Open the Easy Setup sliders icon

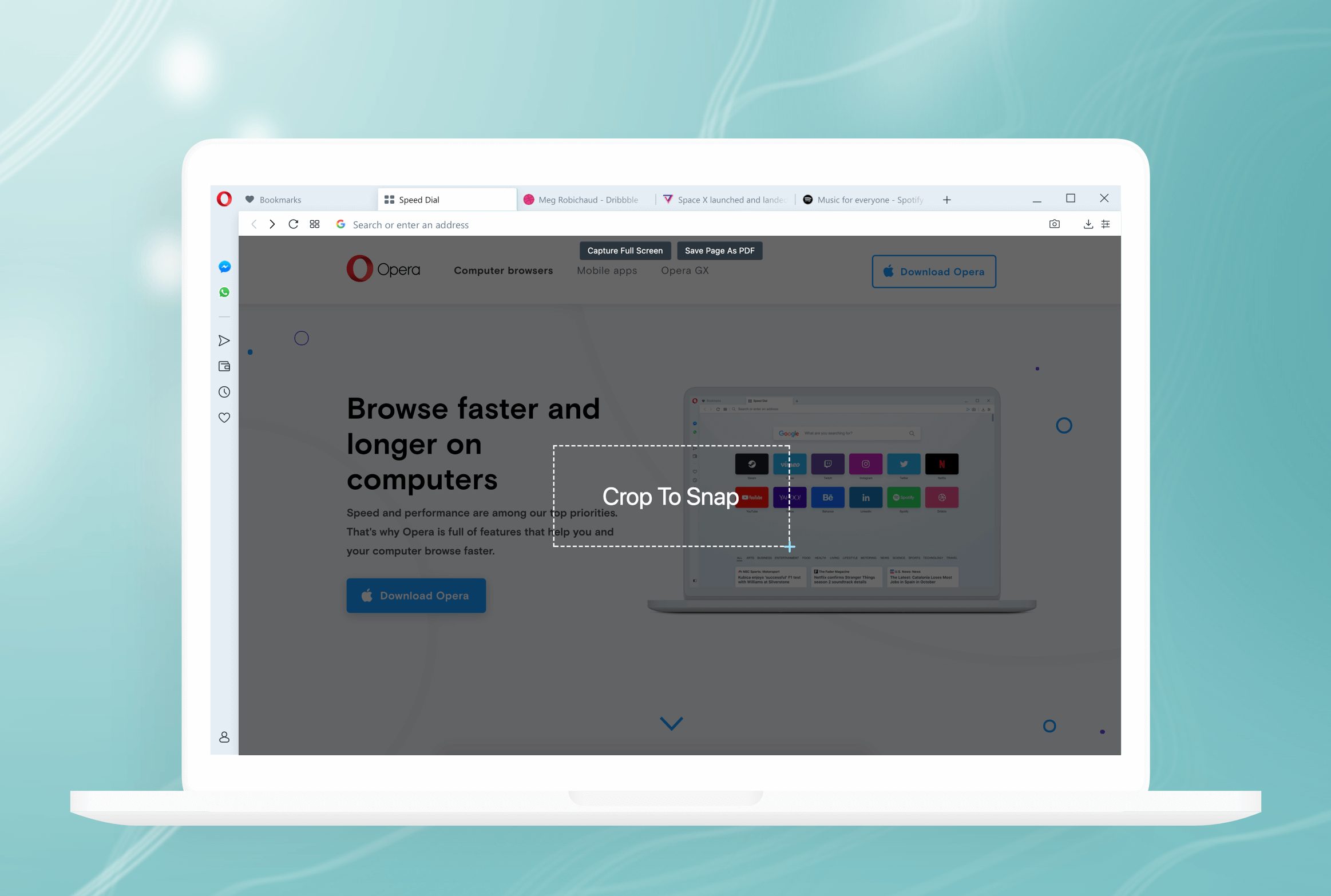point(1106,224)
